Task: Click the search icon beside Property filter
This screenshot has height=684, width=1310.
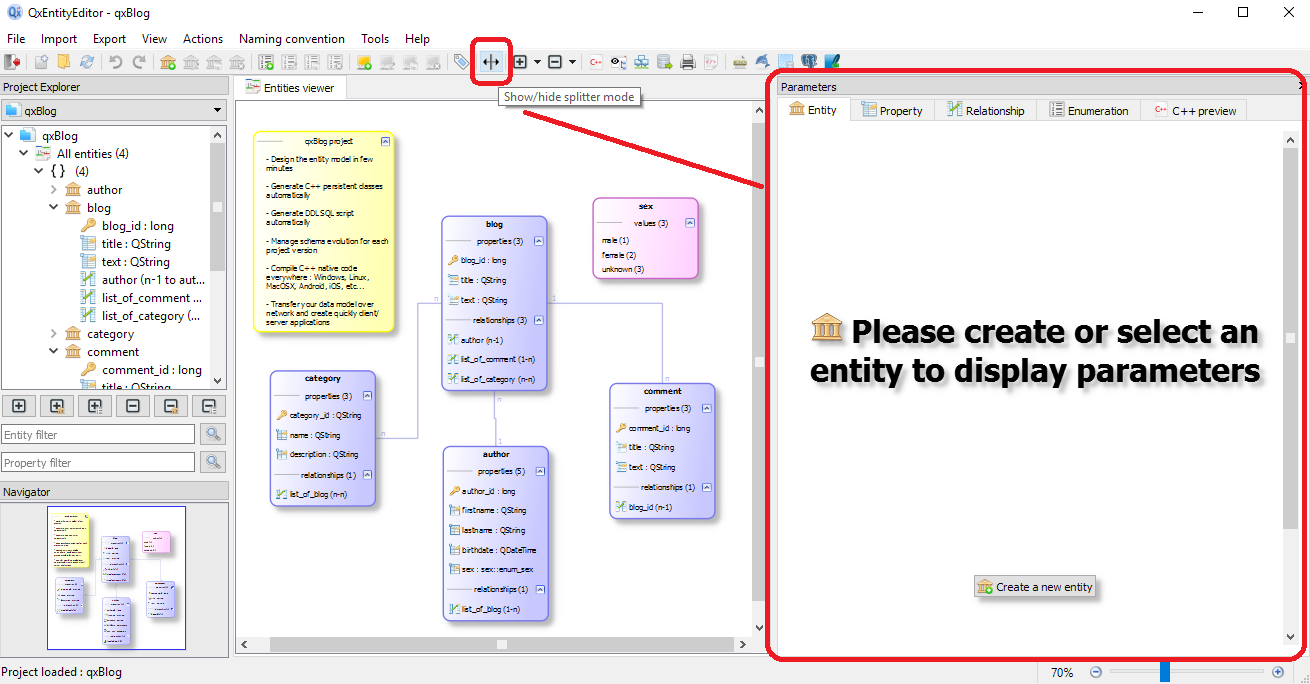Action: click(212, 462)
